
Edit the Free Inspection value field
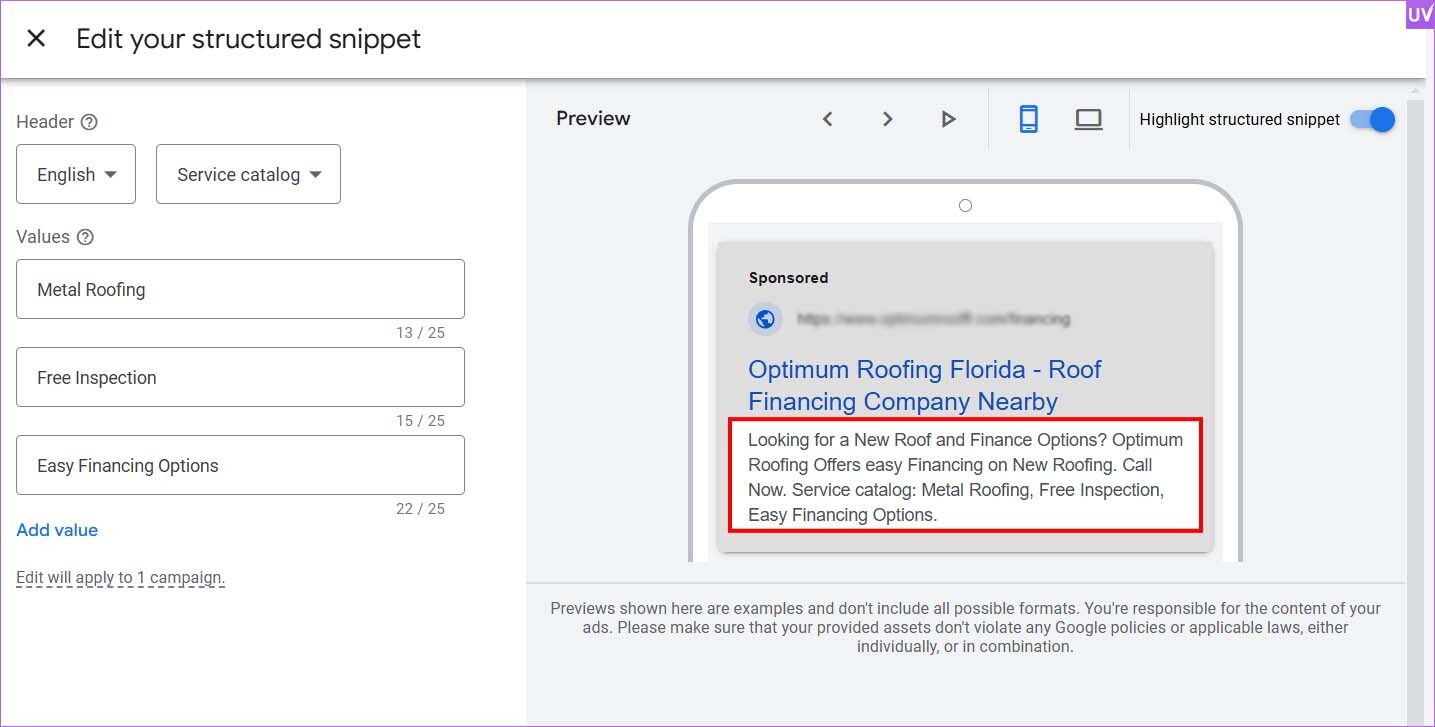coord(240,377)
